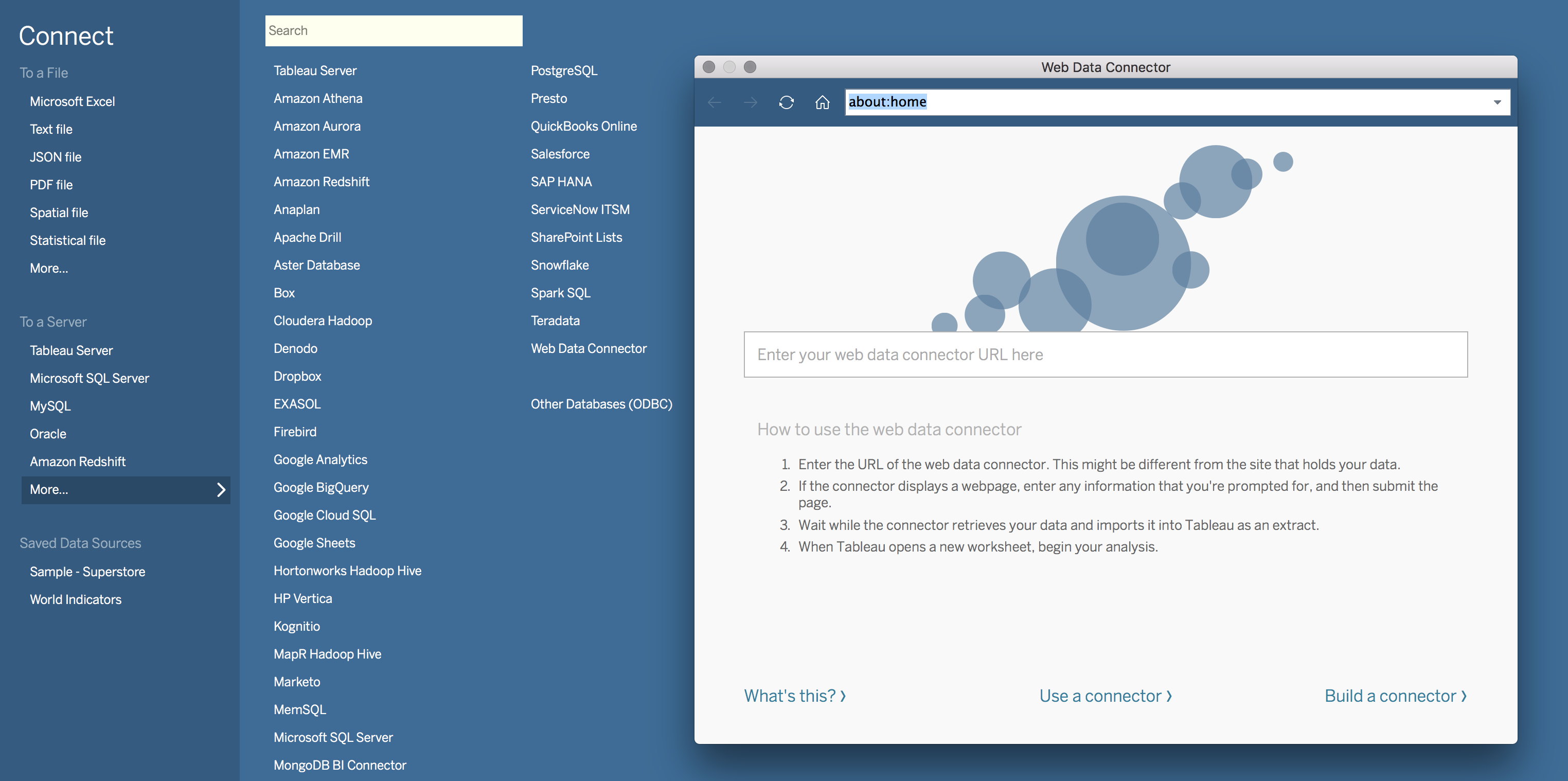Click the connector search field
The image size is (1568, 781).
tap(393, 30)
